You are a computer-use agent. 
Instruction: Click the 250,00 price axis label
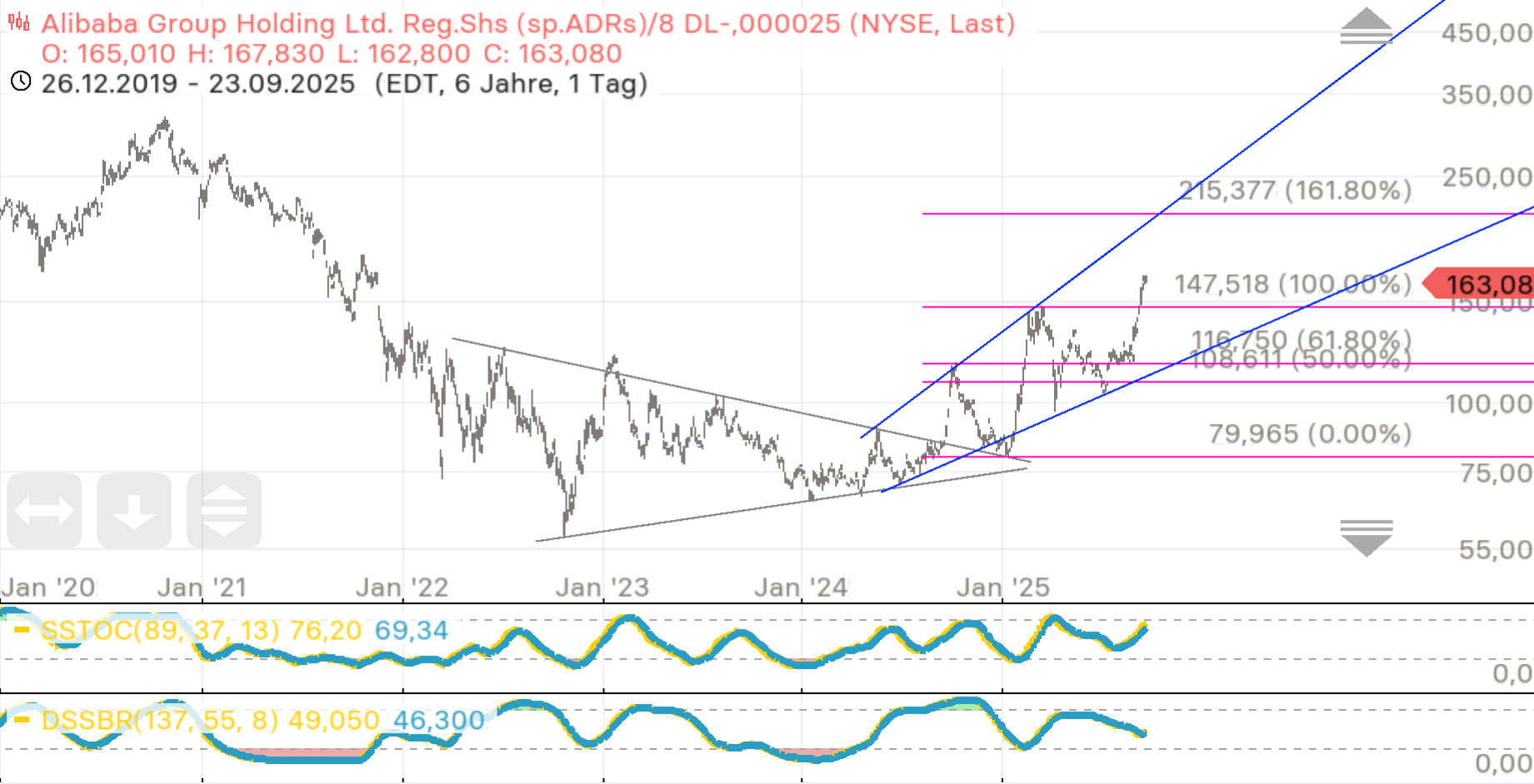1487,177
